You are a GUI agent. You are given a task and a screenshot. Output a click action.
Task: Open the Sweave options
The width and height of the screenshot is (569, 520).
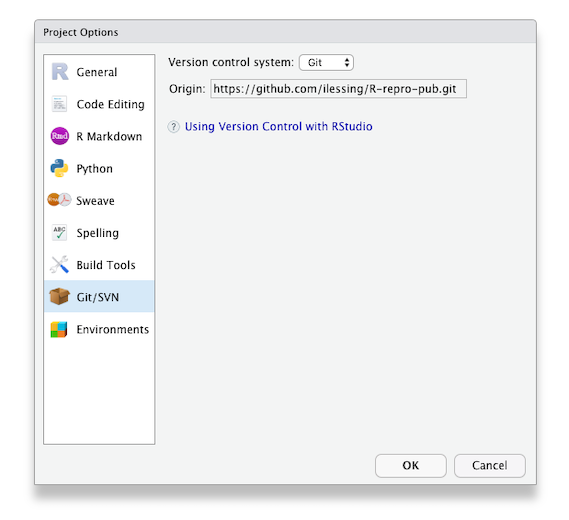tap(99, 200)
